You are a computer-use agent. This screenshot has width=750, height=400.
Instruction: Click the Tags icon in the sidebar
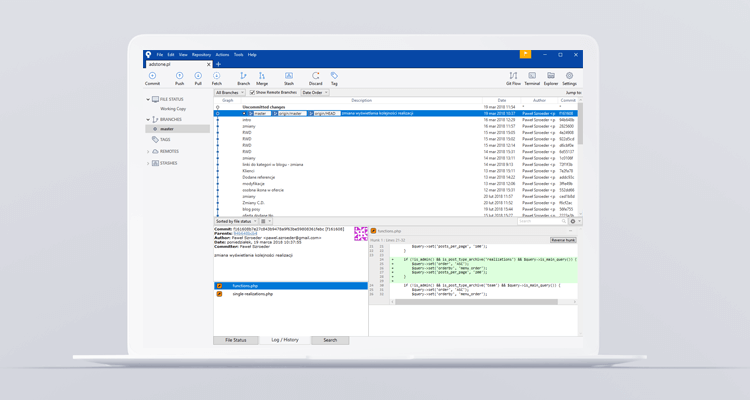pyautogui.click(x=155, y=139)
